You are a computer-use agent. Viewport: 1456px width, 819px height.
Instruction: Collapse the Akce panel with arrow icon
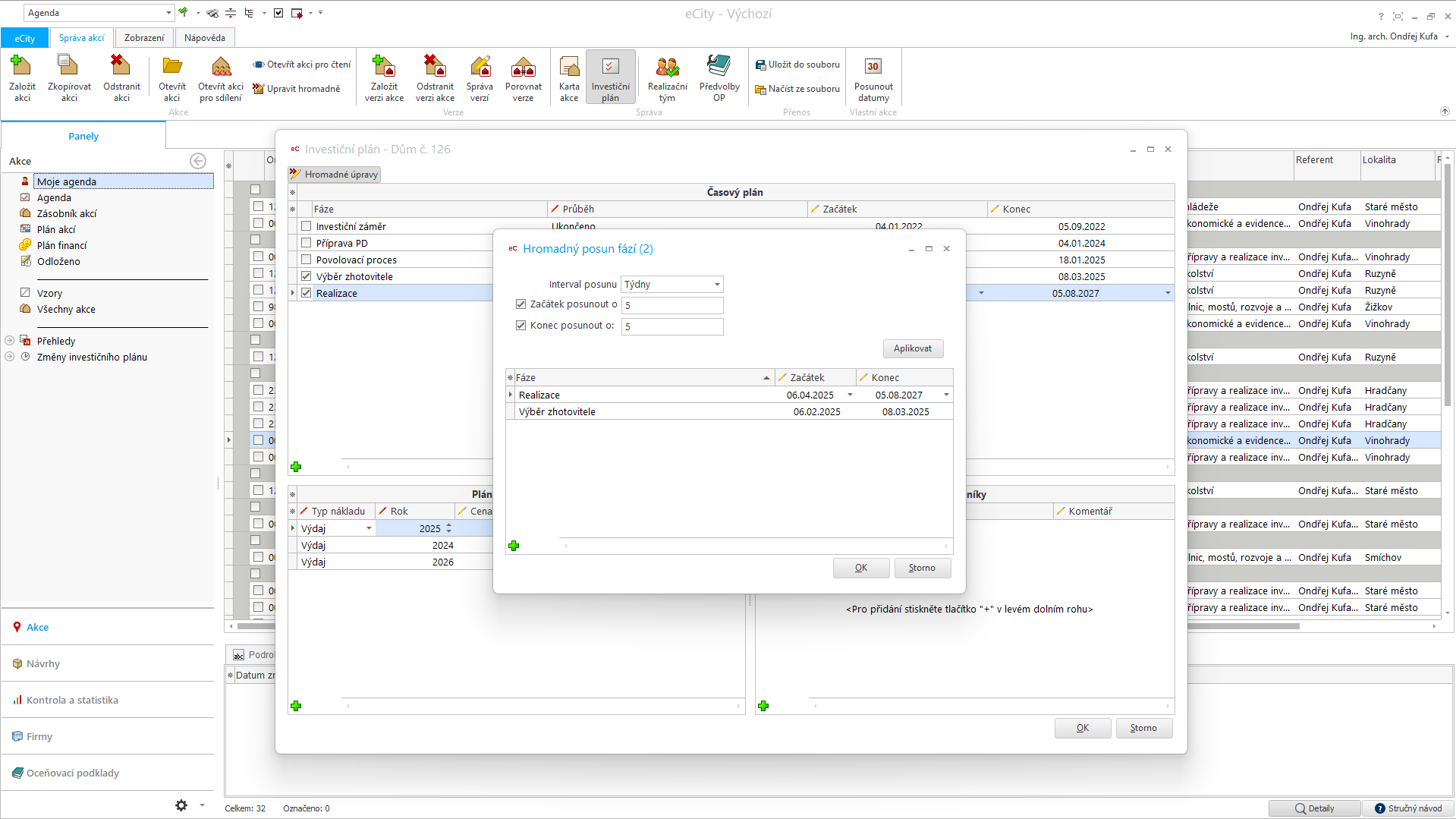[198, 161]
